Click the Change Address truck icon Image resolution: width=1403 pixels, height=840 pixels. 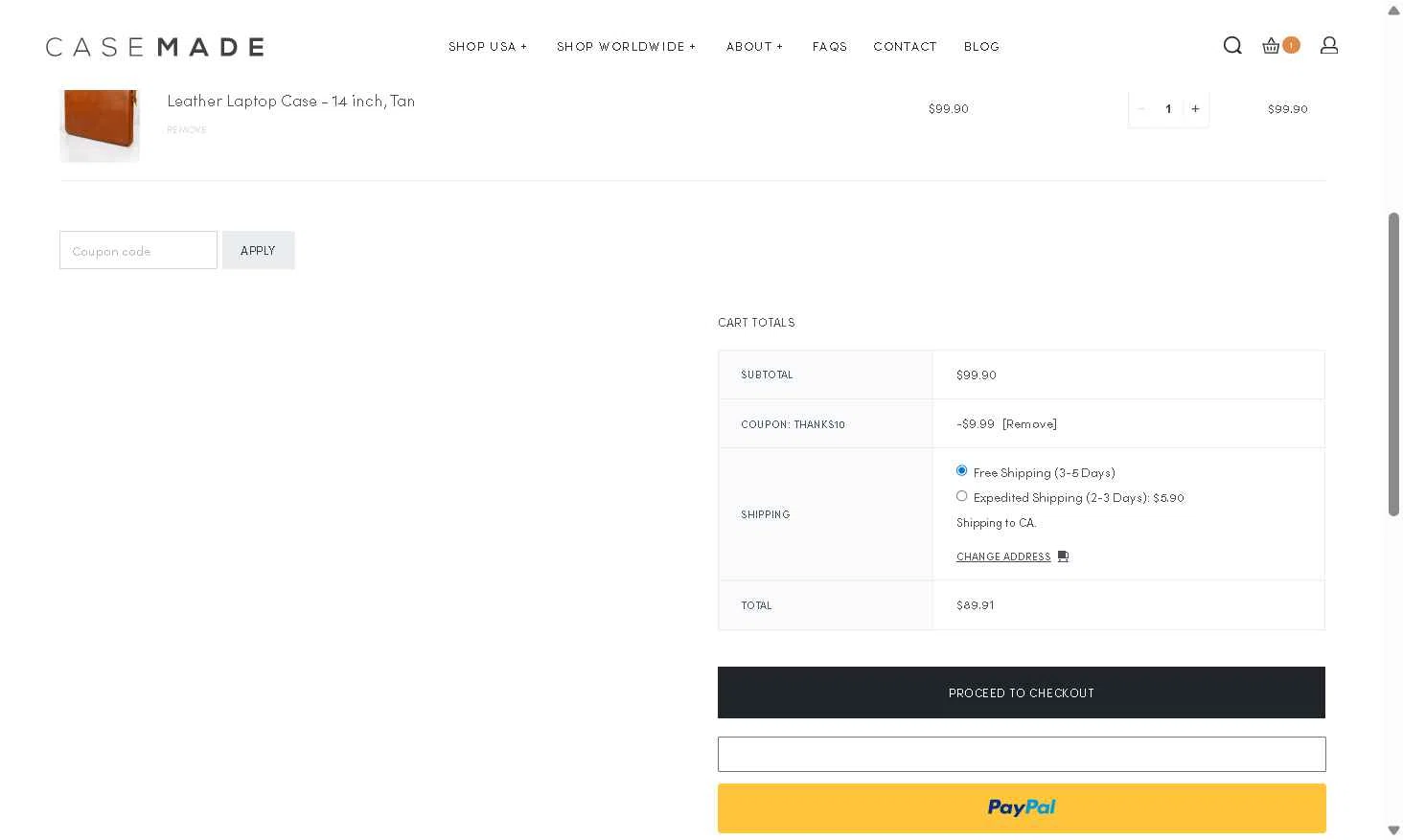point(1063,556)
